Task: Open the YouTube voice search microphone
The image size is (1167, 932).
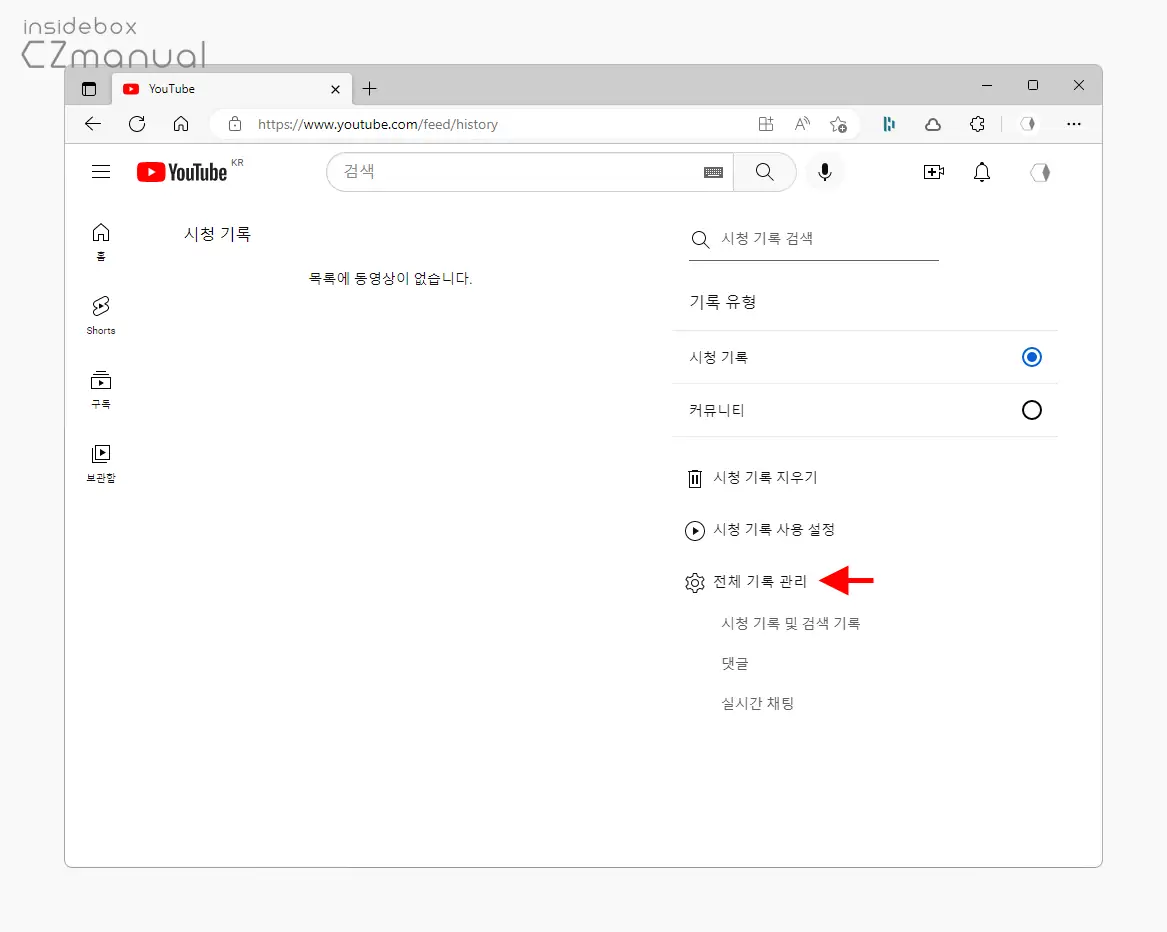Action: 824,172
